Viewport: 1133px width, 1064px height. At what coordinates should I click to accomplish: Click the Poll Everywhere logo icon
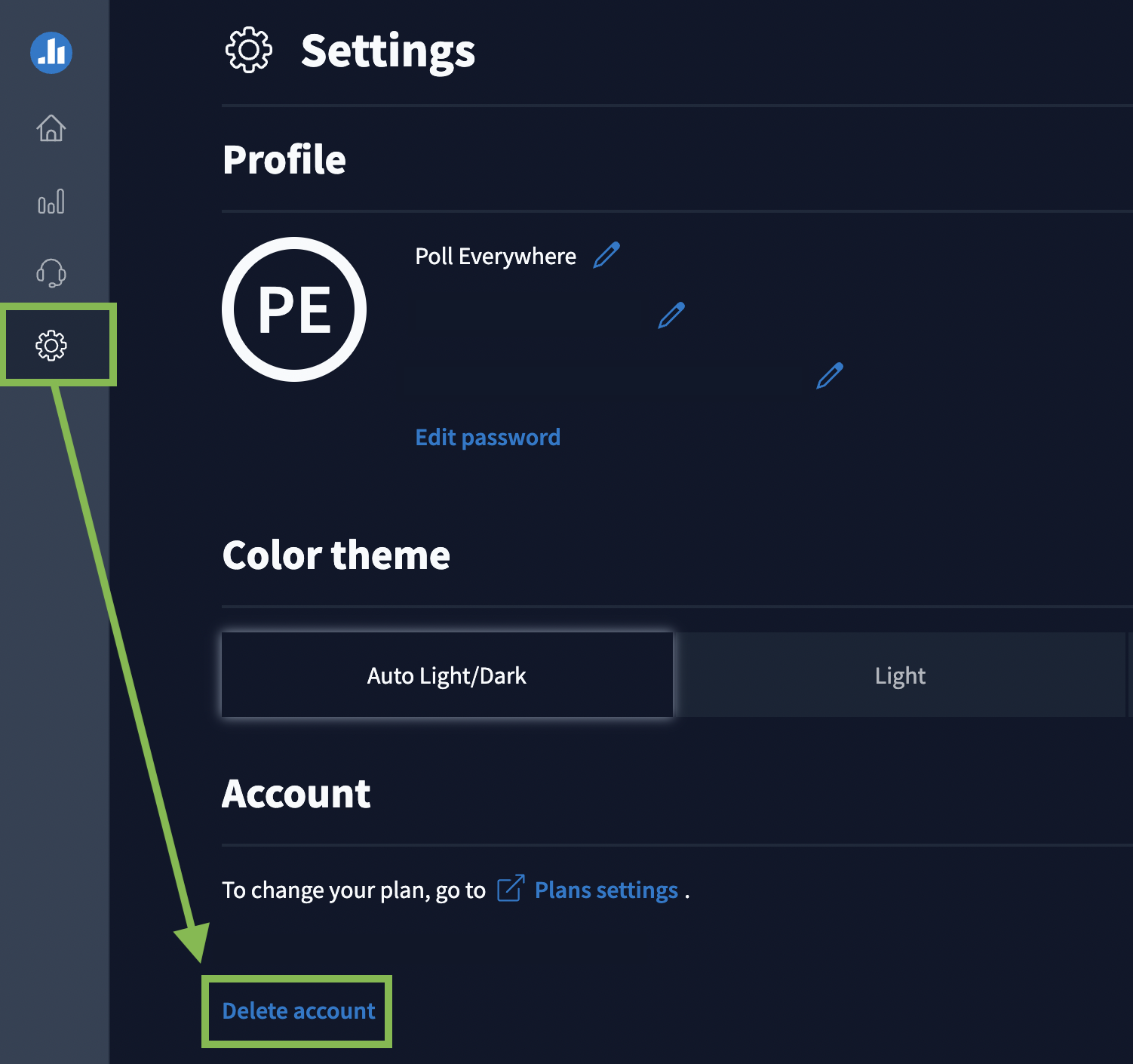click(51, 52)
